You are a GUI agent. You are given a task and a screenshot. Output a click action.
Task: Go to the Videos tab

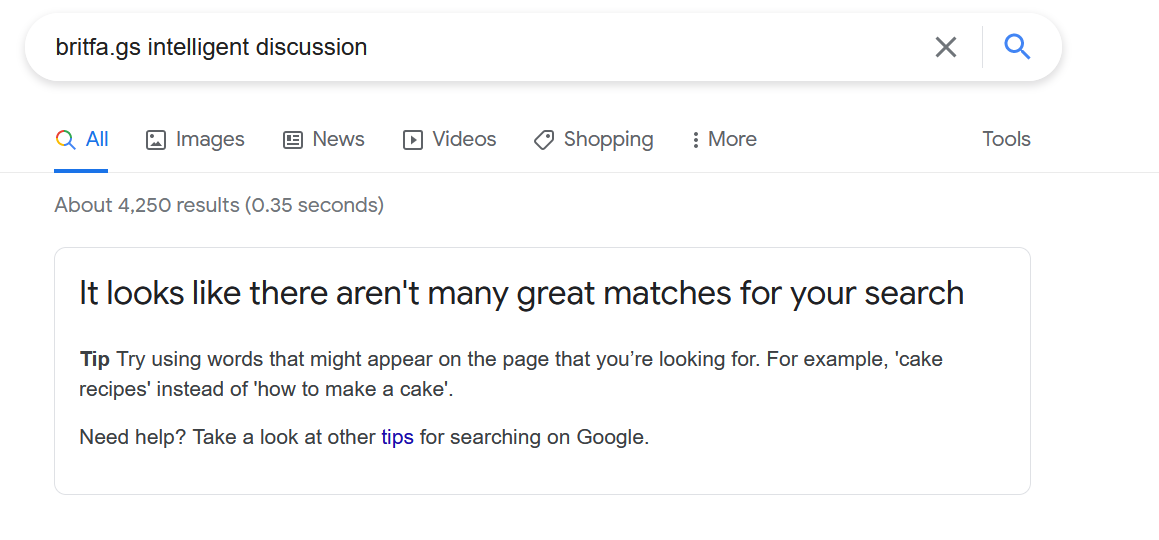click(449, 140)
